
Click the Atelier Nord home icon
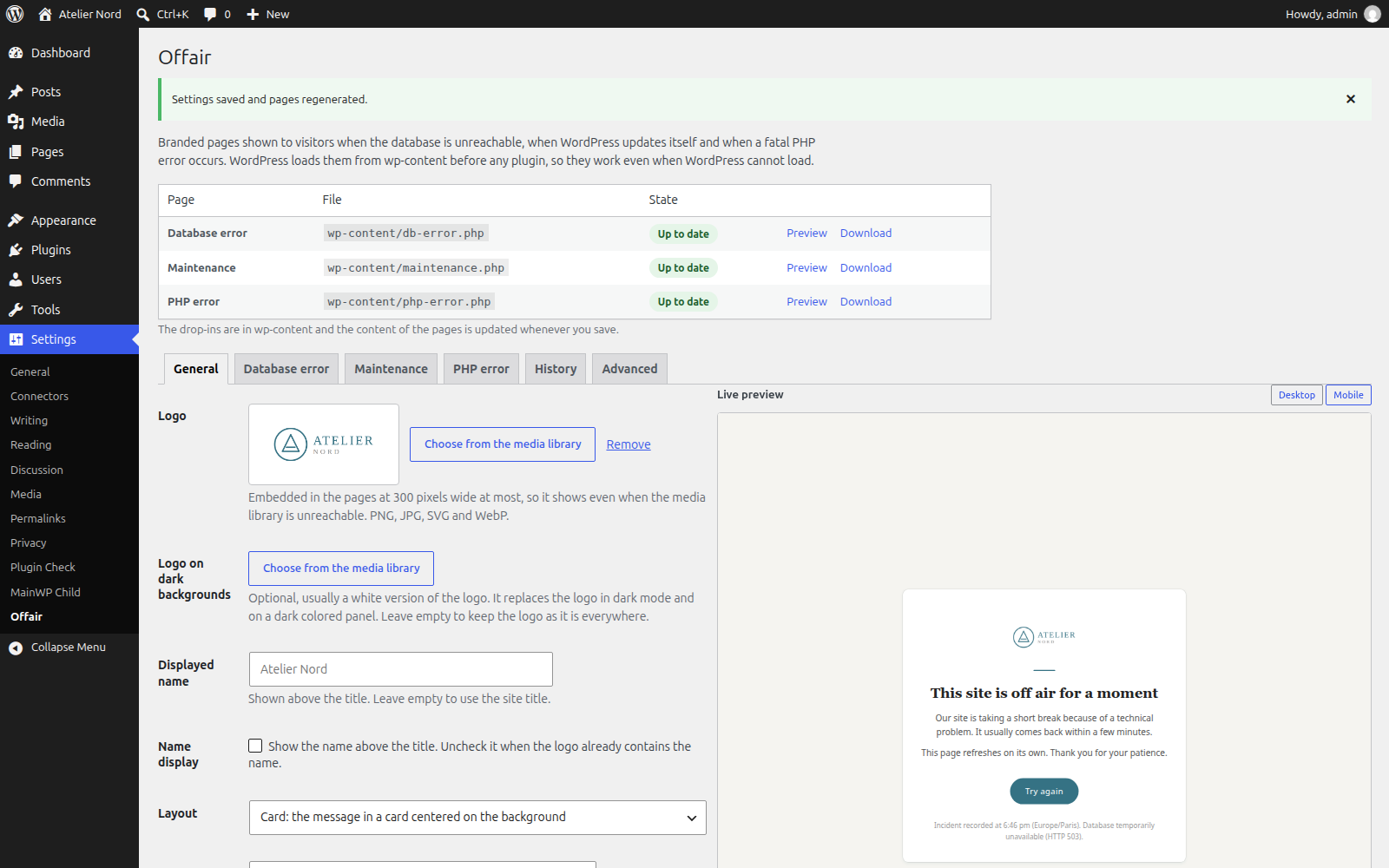(45, 14)
